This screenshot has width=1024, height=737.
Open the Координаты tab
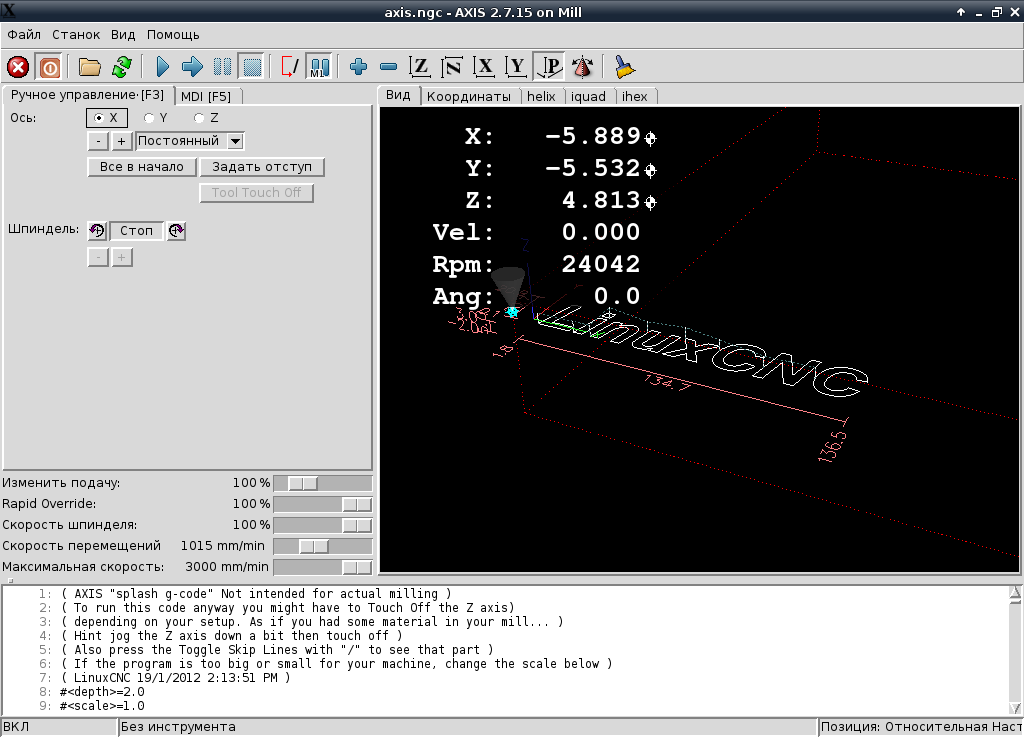point(468,96)
